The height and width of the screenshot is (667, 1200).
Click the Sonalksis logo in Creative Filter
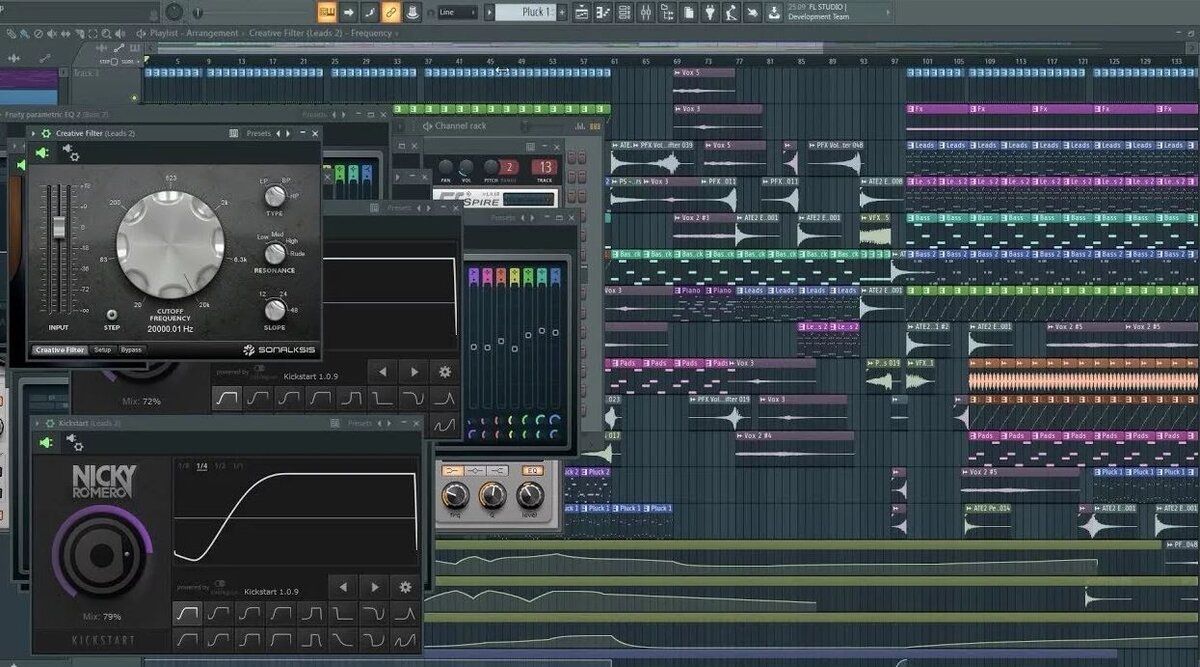pyautogui.click(x=277, y=349)
